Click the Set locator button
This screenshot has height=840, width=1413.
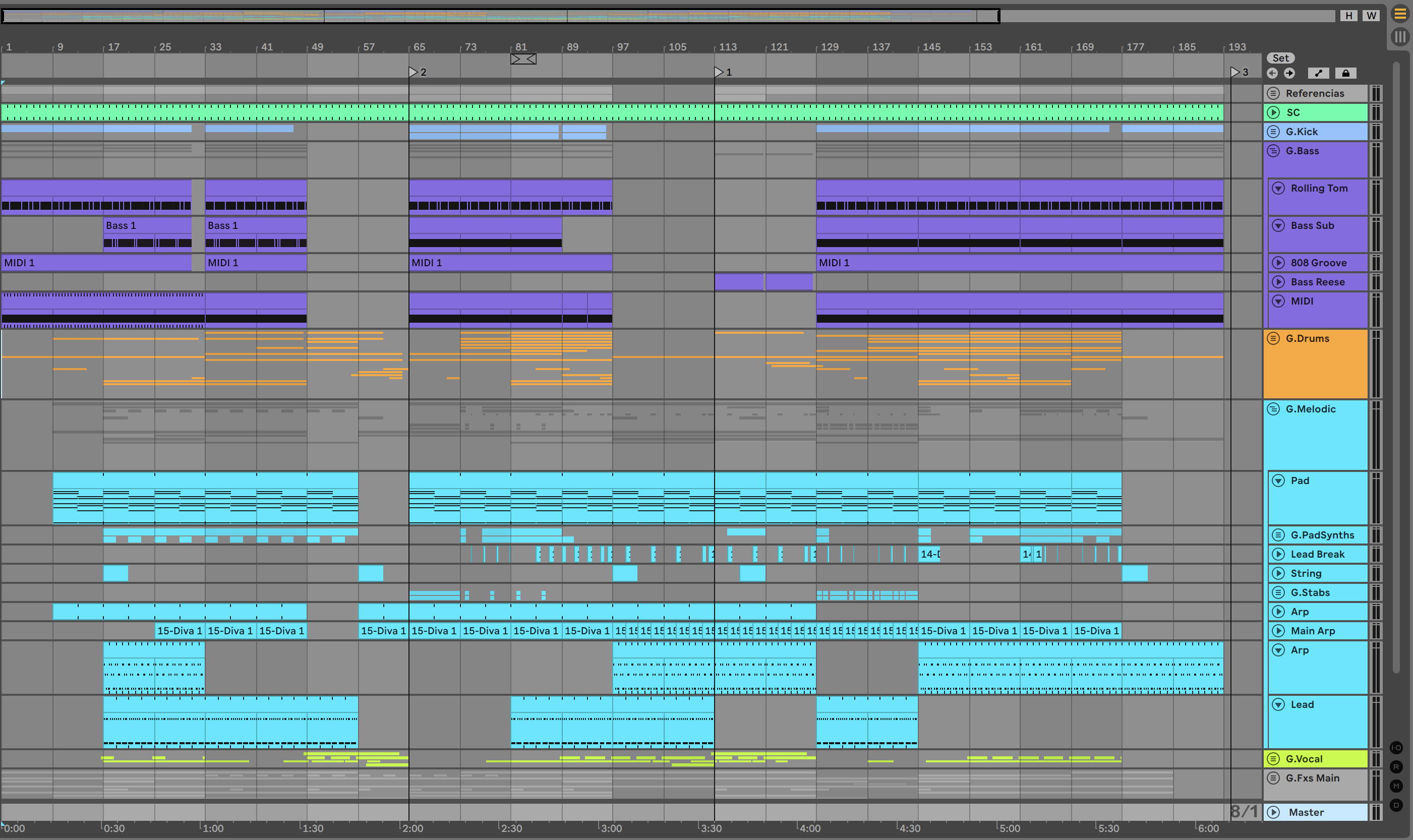point(1280,58)
